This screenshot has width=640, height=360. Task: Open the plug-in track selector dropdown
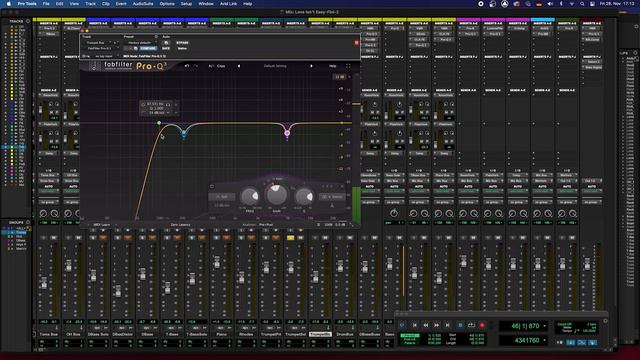tap(99, 42)
